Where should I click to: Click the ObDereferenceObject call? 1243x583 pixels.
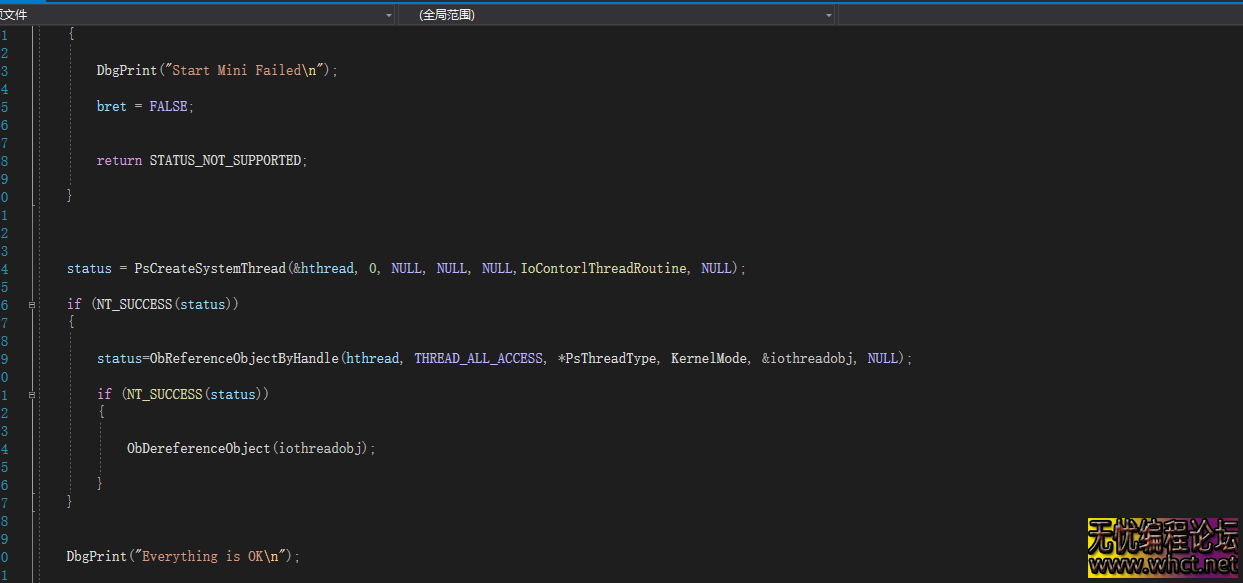pos(198,448)
